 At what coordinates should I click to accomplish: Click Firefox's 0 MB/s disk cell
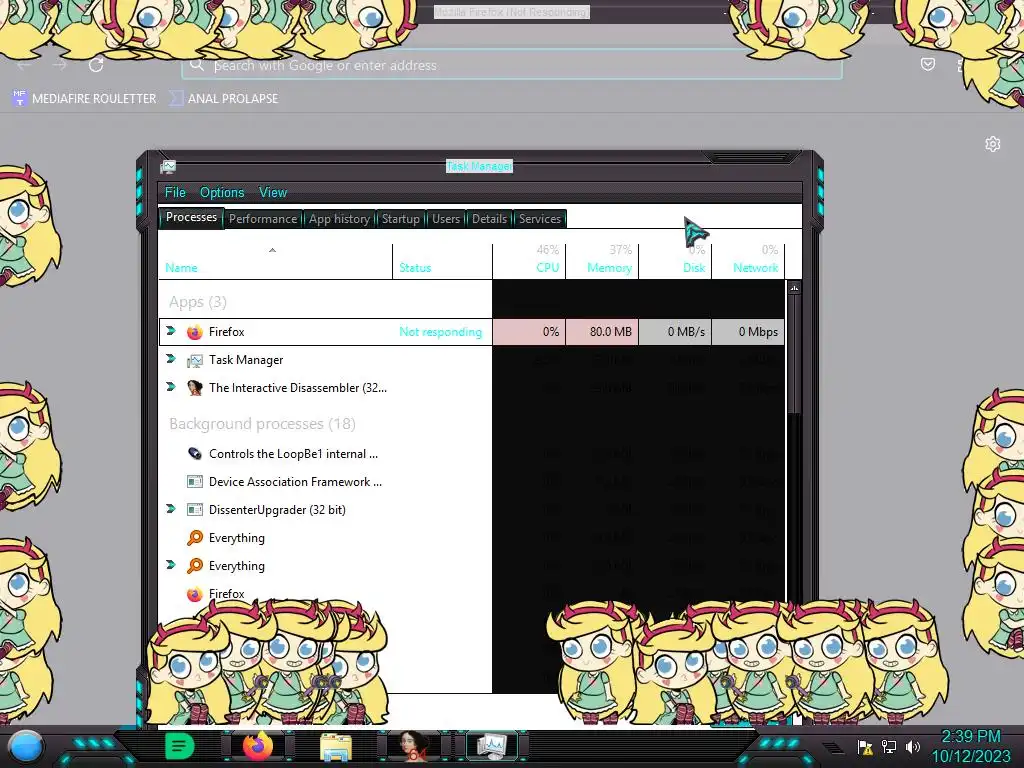(675, 332)
